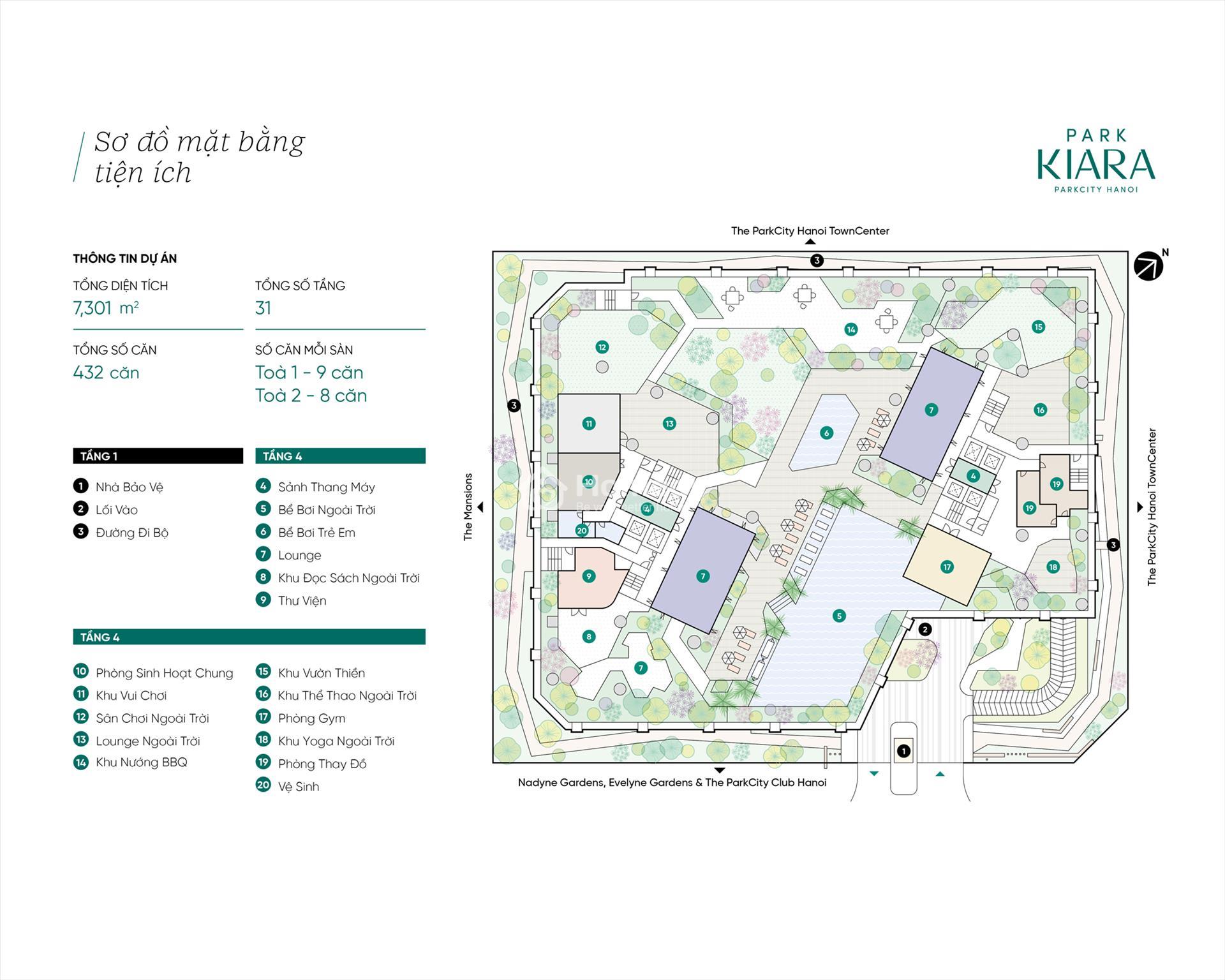Select legend number 4 beside Sảnh Thang Máy
This screenshot has width=1225, height=980.
point(263,486)
